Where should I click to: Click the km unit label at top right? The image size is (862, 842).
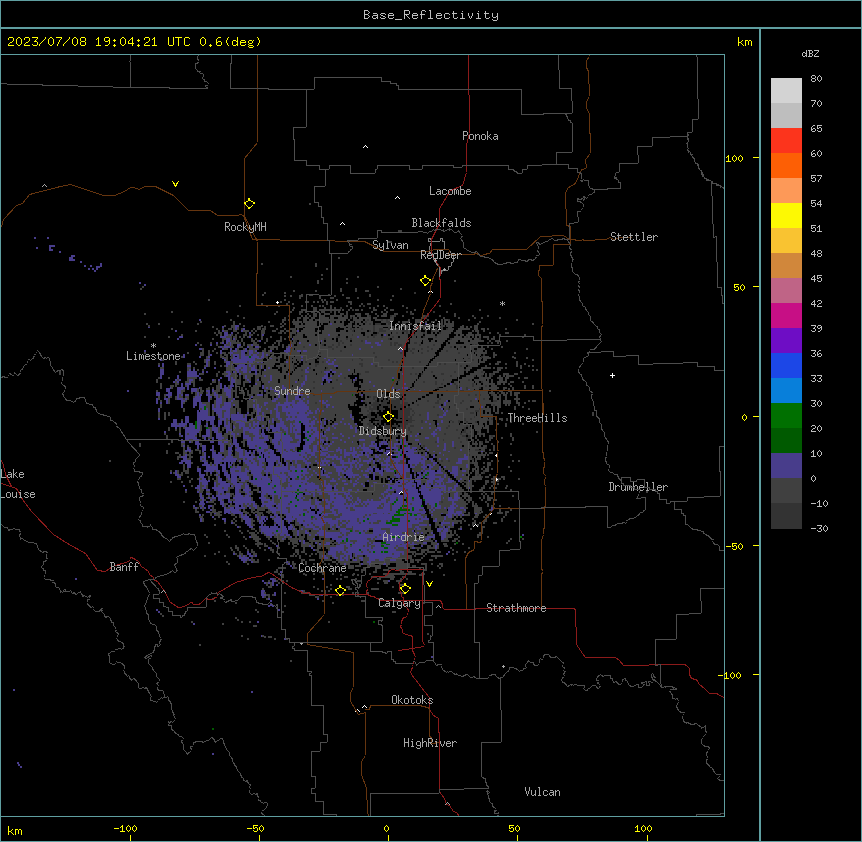(x=744, y=42)
